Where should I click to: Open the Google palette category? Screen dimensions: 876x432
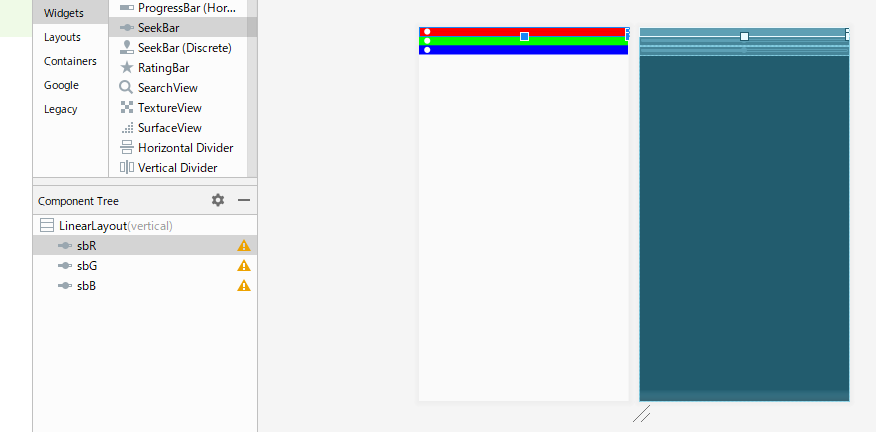coord(61,85)
